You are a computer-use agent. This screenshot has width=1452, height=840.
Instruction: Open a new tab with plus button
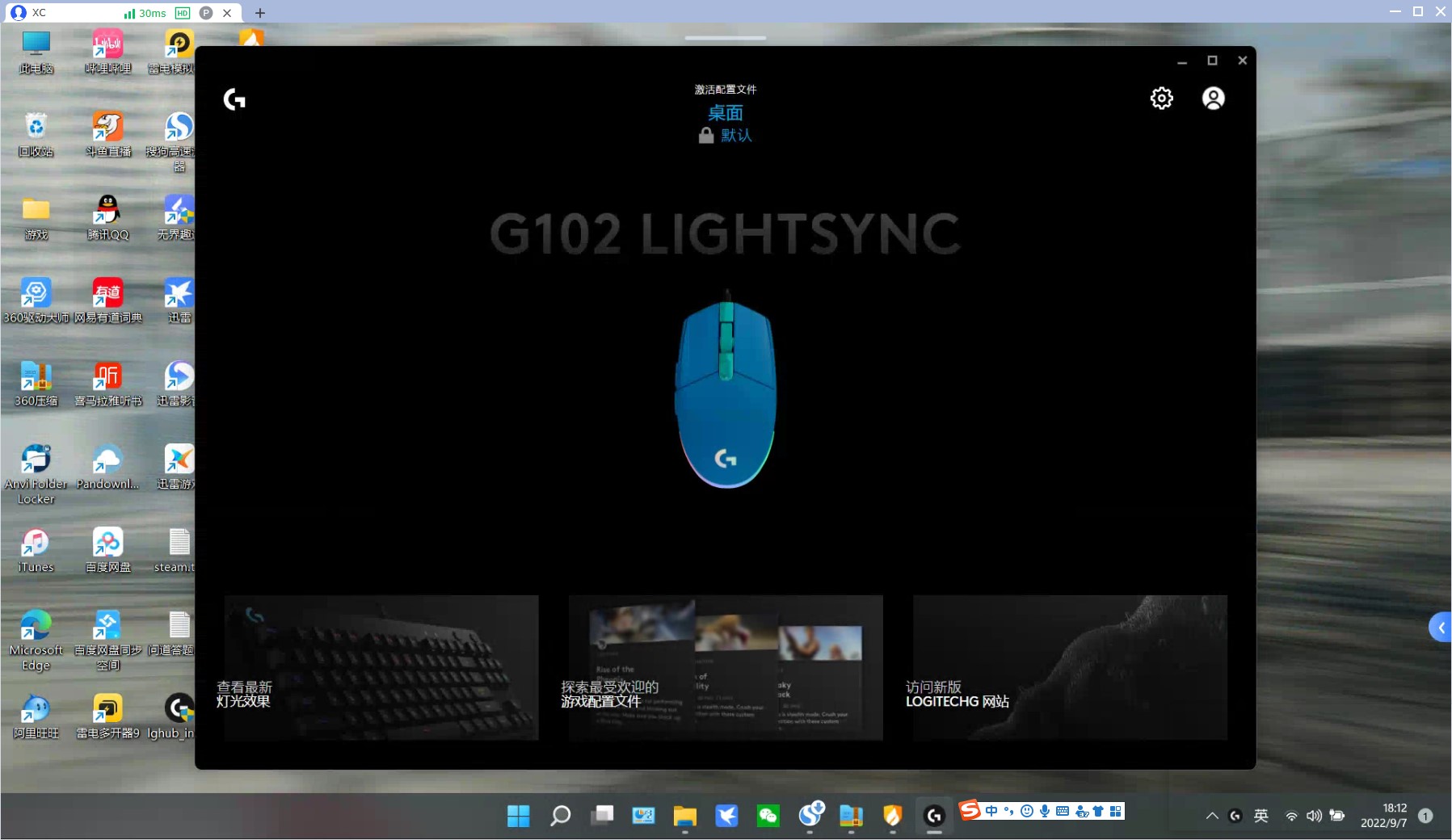coord(260,13)
